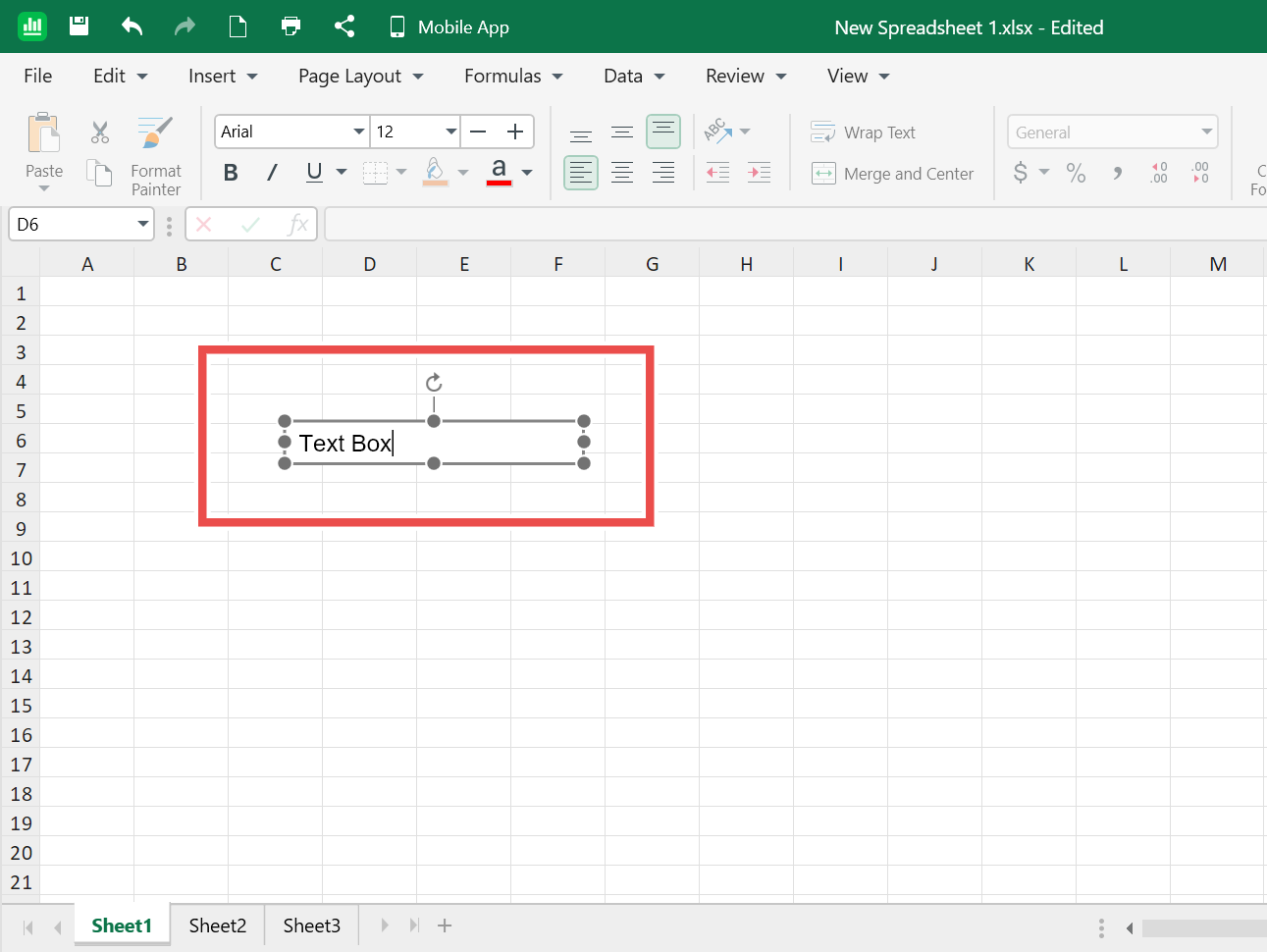This screenshot has width=1267, height=952.
Task: Expand the borders dropdown arrow
Action: click(x=401, y=172)
